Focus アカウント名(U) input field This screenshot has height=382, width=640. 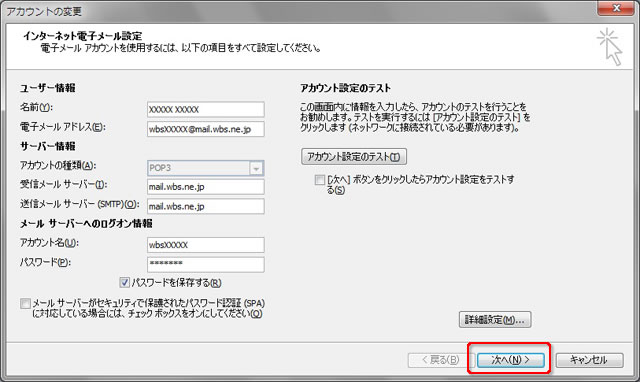(x=206, y=245)
